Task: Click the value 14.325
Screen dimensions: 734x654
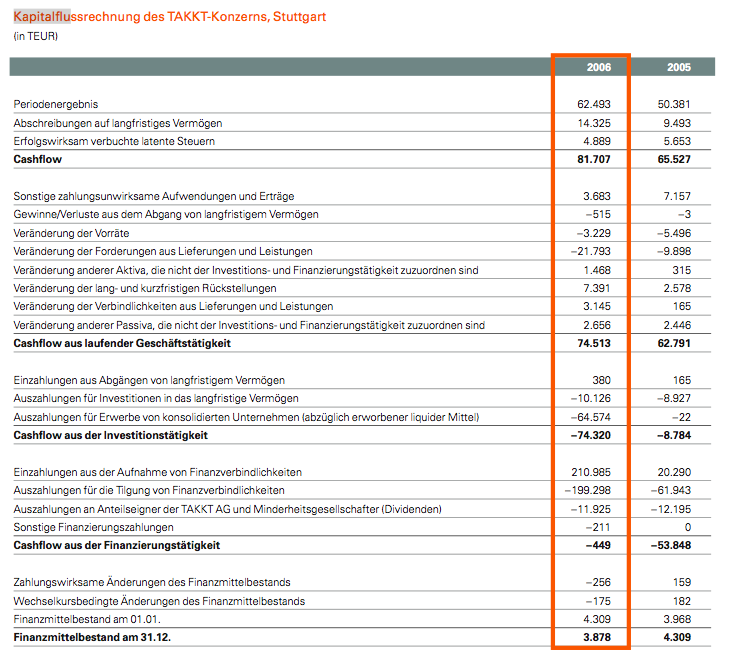Action: [x=594, y=123]
